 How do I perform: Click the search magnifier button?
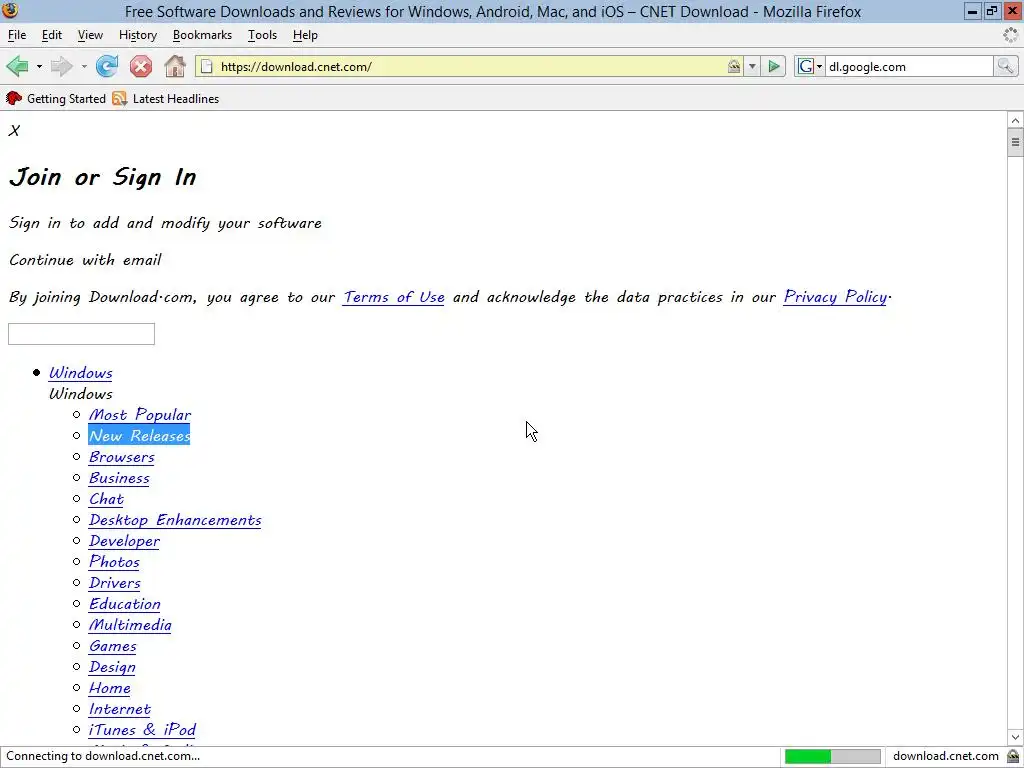click(x=1005, y=66)
